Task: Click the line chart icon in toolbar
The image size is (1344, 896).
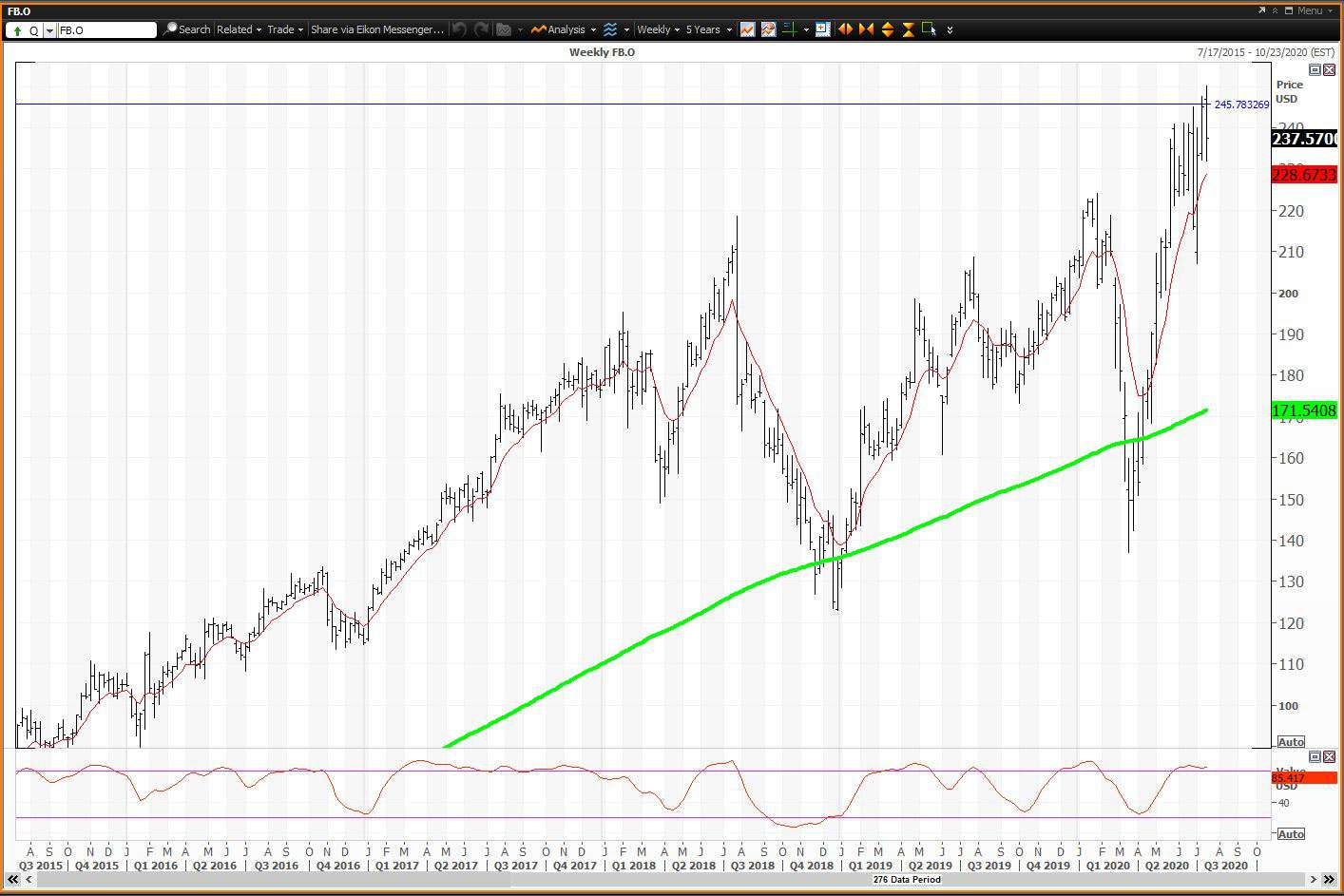Action: click(x=748, y=29)
